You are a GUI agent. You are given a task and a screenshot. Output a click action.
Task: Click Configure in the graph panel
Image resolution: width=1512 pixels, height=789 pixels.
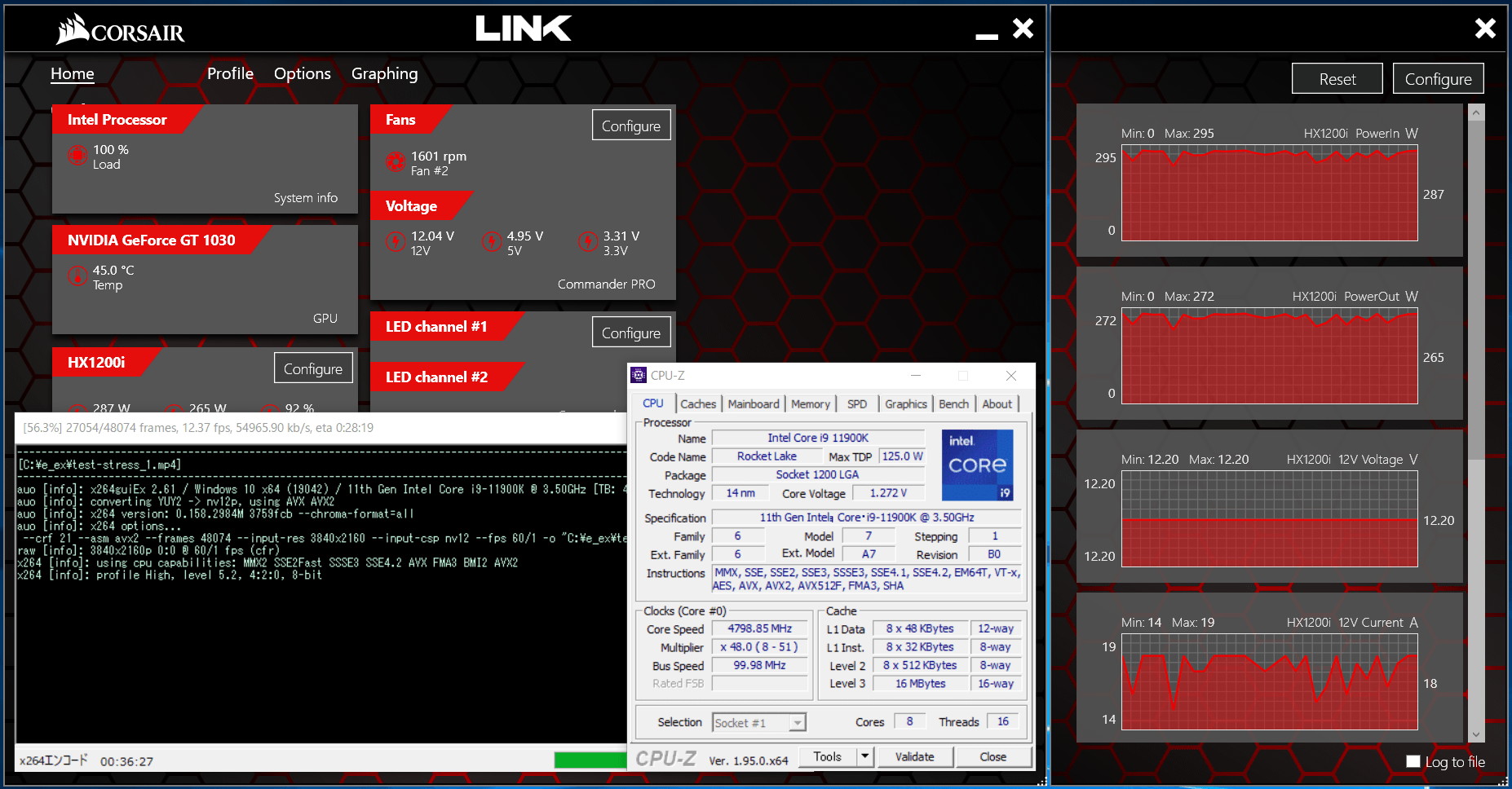[x=1438, y=79]
